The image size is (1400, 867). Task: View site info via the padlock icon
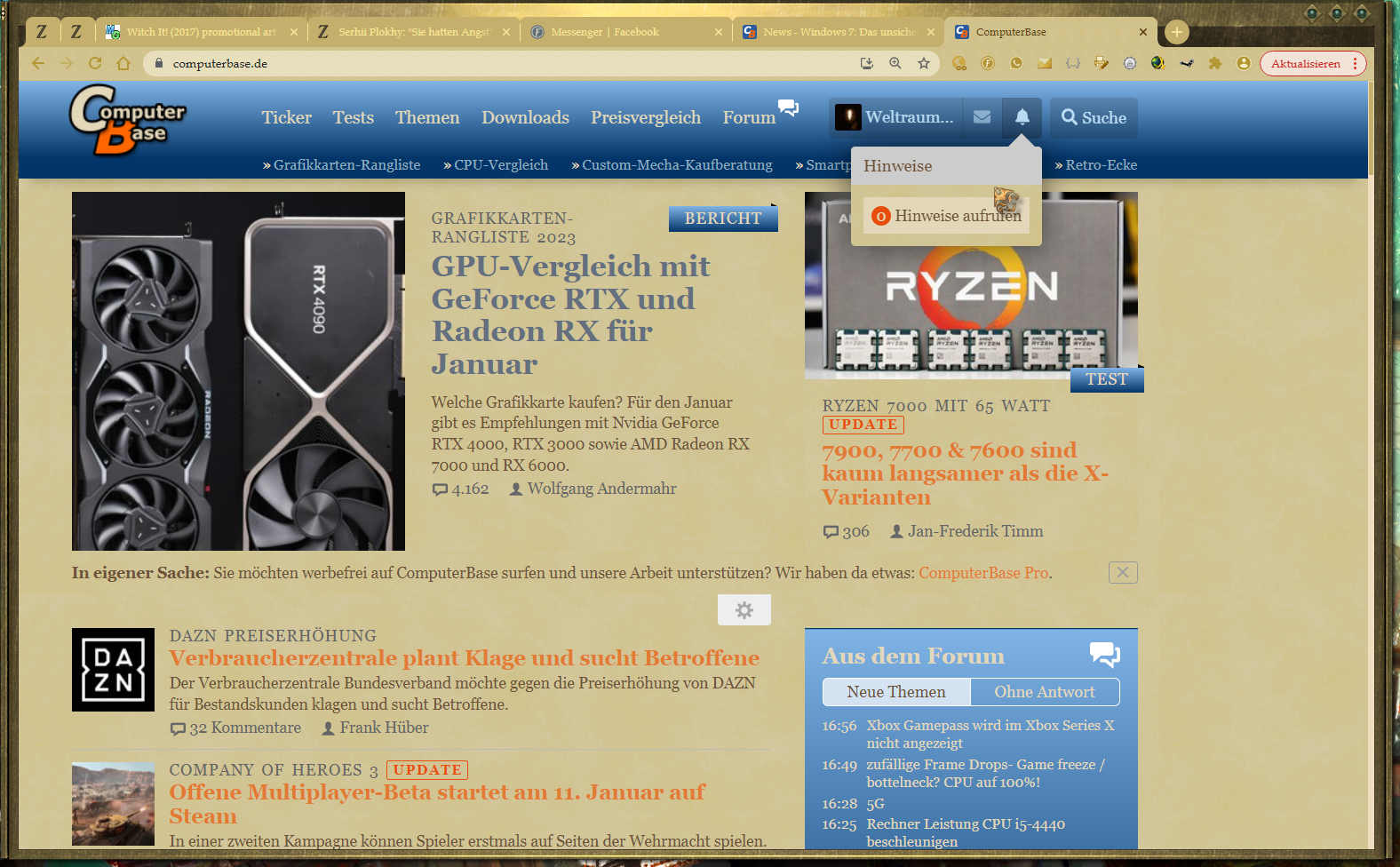(x=159, y=63)
